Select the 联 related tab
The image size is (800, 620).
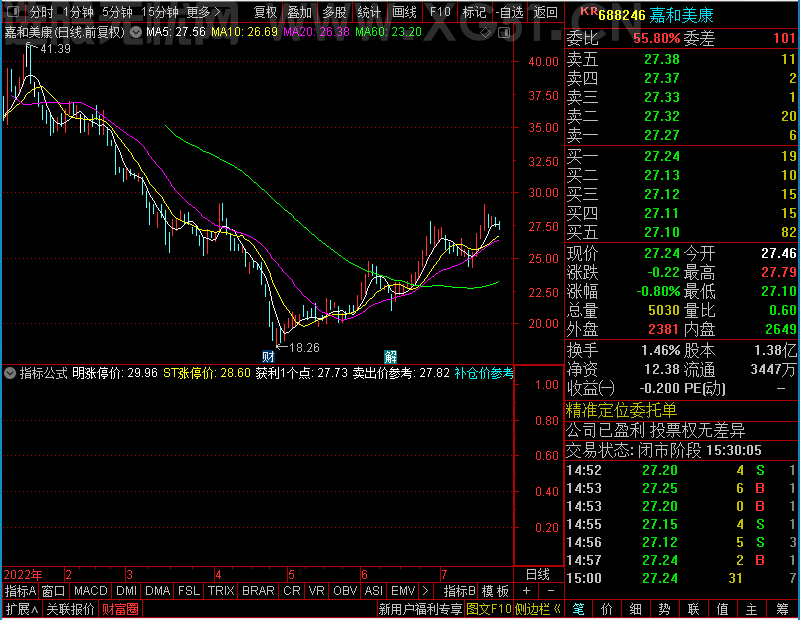pos(693,609)
